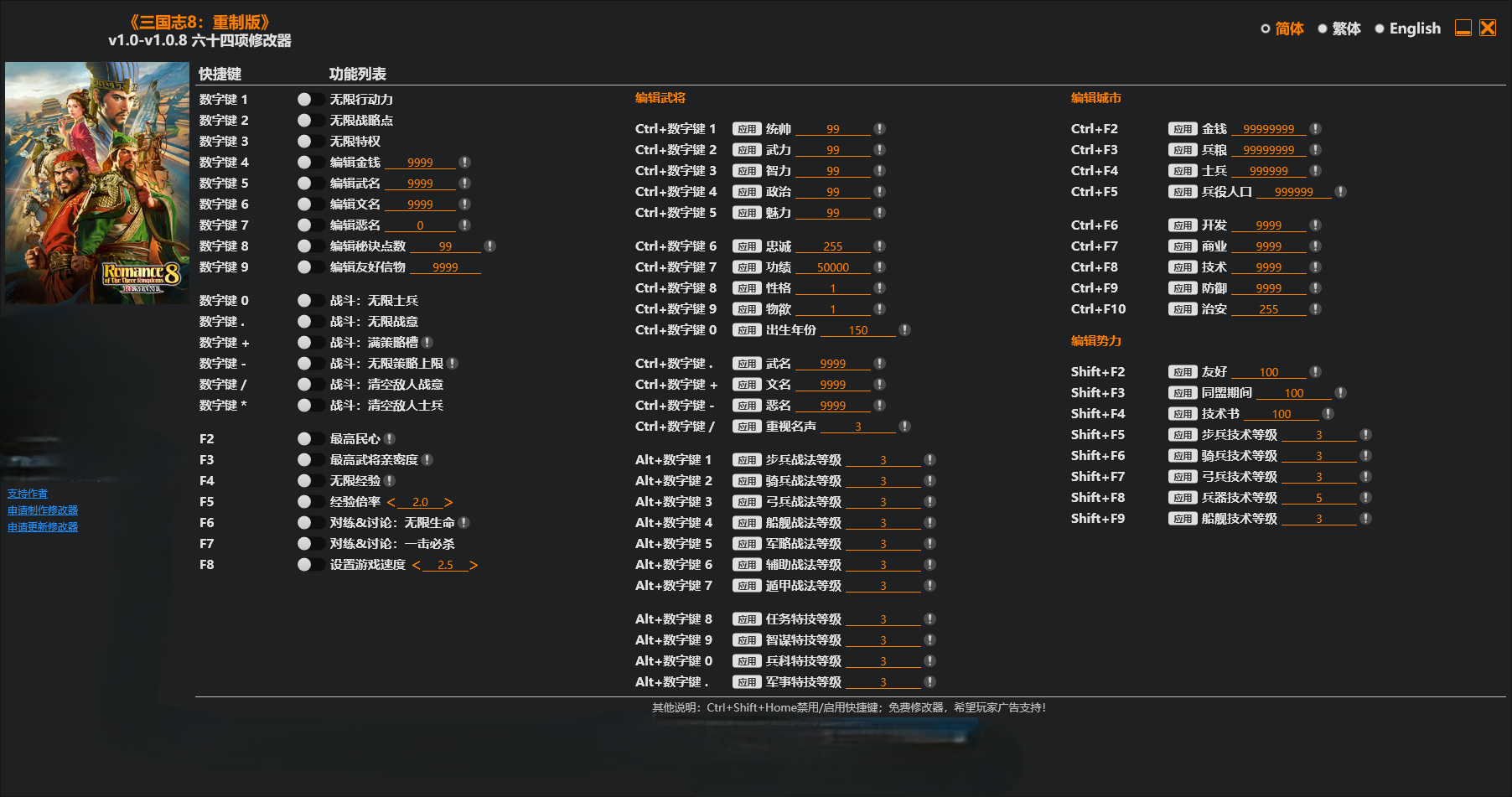Click 应用 button for 武力
The width and height of the screenshot is (1512, 797).
[x=746, y=150]
